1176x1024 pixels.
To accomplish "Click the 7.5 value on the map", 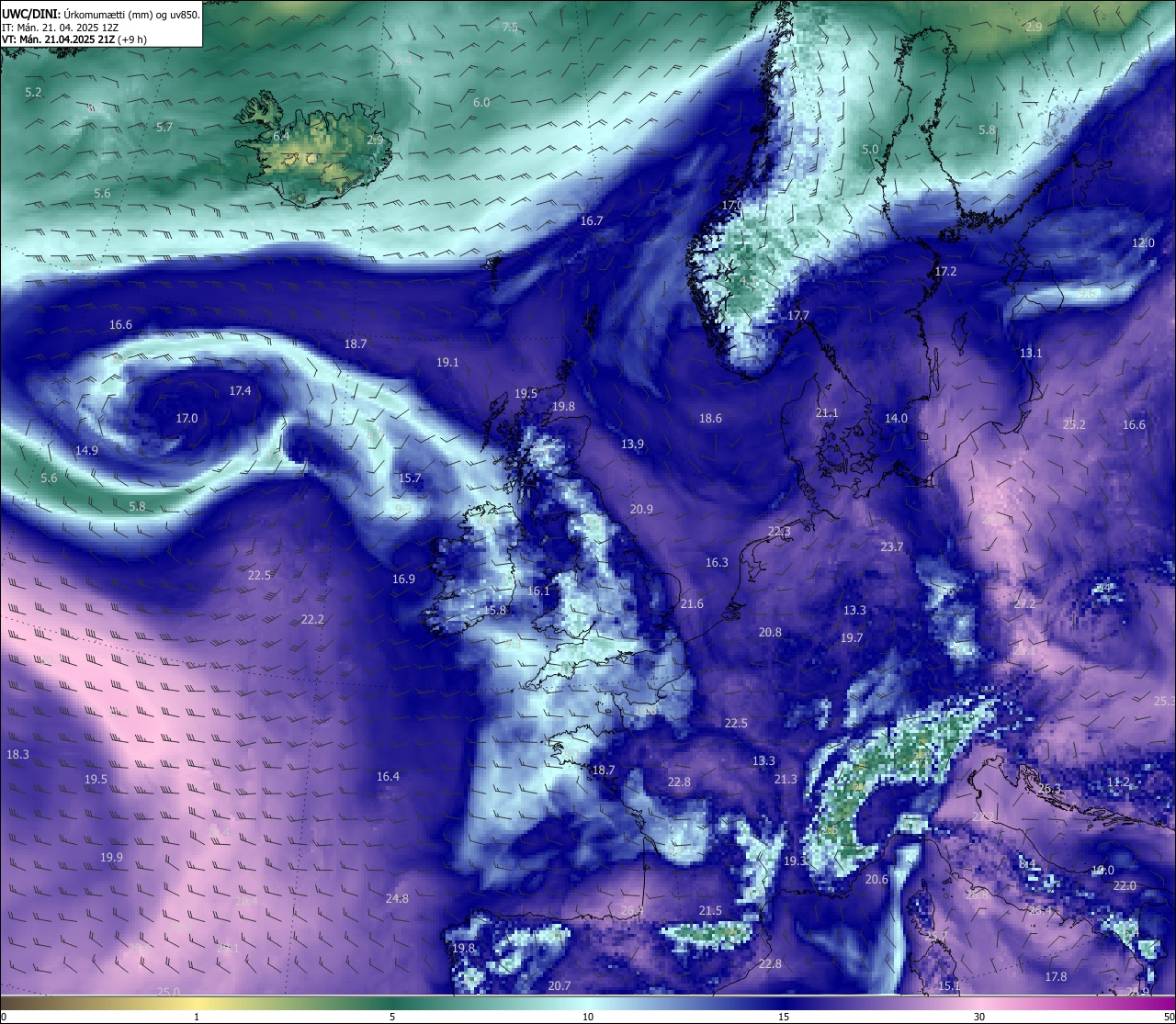I will [x=510, y=28].
